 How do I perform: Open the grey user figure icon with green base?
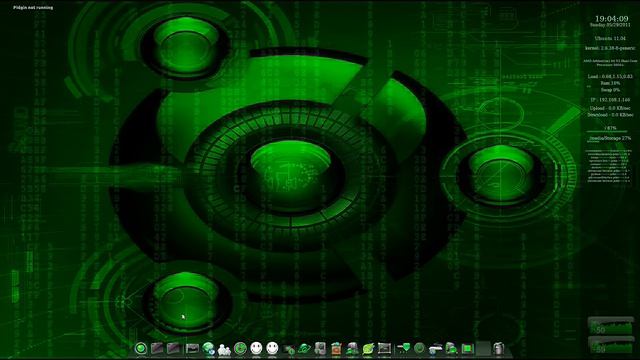point(352,348)
